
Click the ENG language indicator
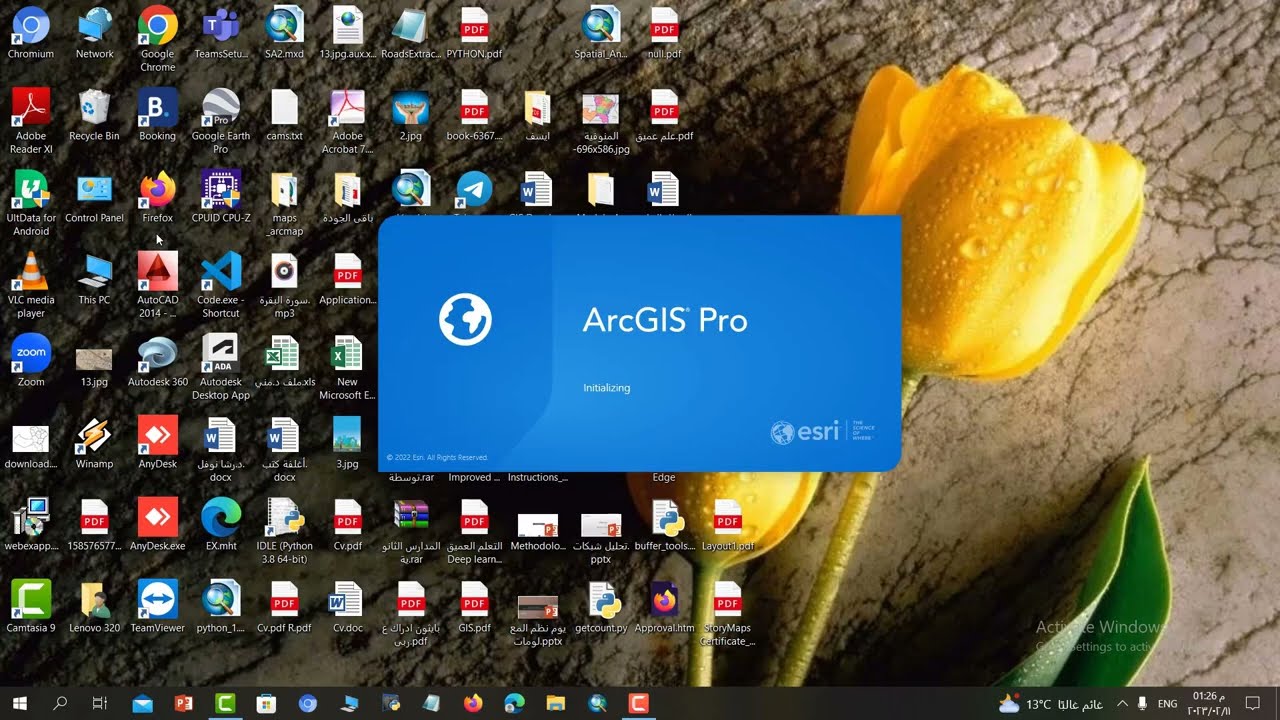click(1167, 704)
